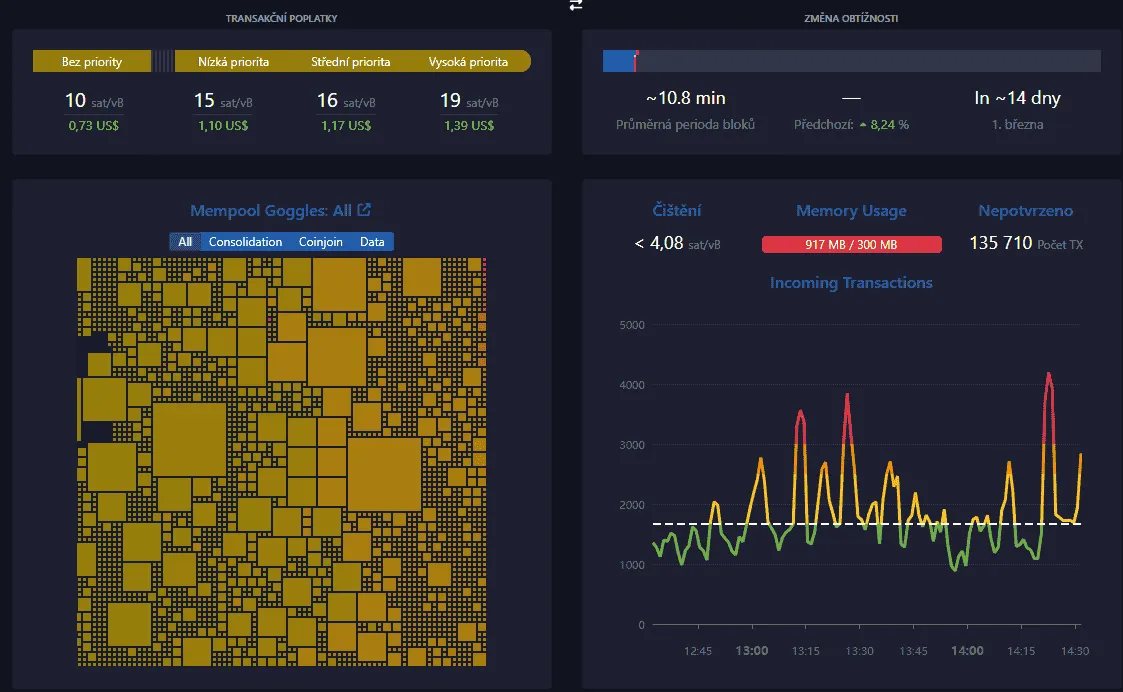Open the Mempool Goggles: All title link

click(x=271, y=211)
